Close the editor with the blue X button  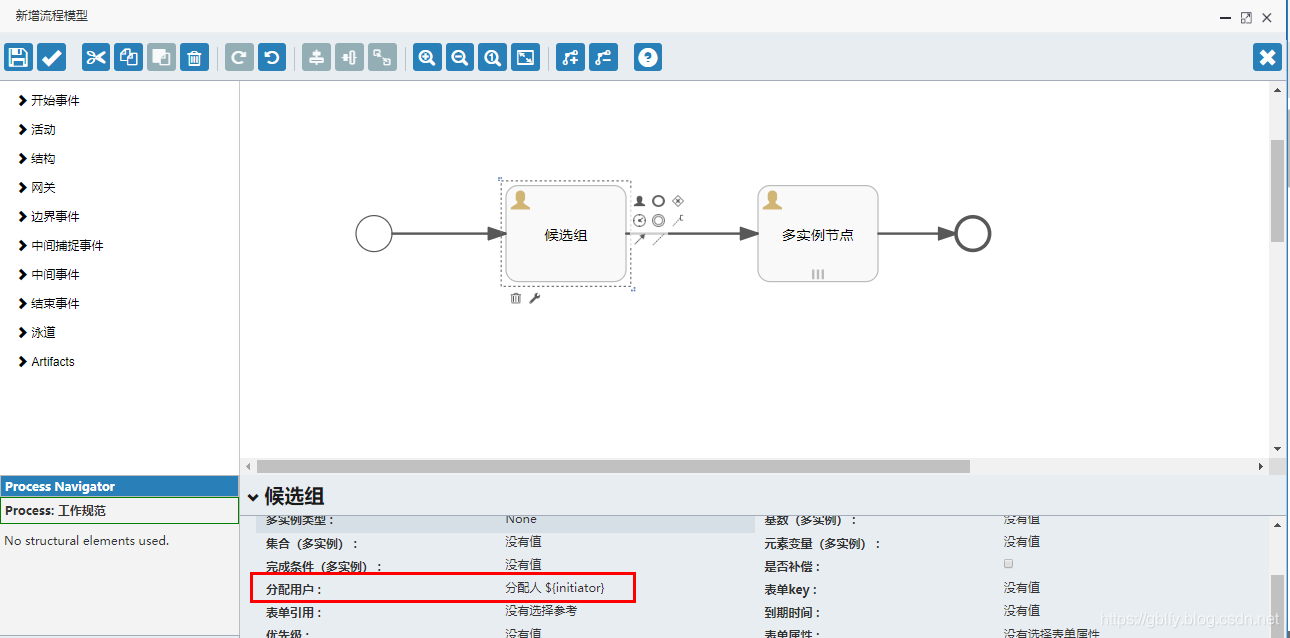tap(1268, 57)
